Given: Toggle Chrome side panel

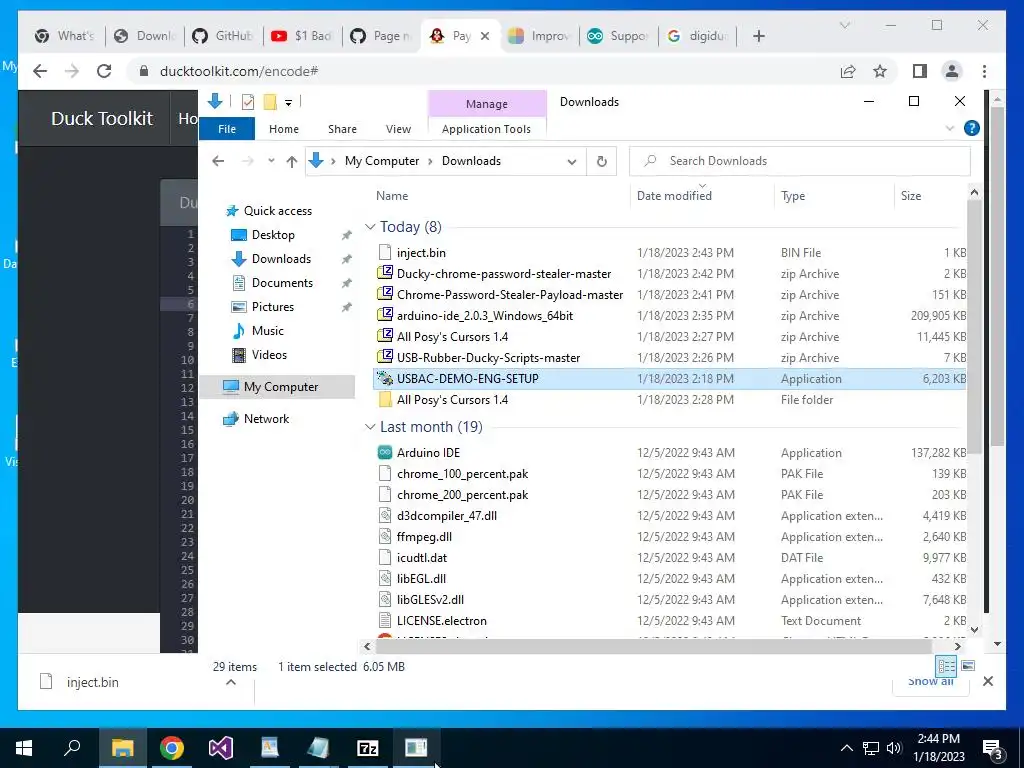Looking at the screenshot, I should click(920, 71).
